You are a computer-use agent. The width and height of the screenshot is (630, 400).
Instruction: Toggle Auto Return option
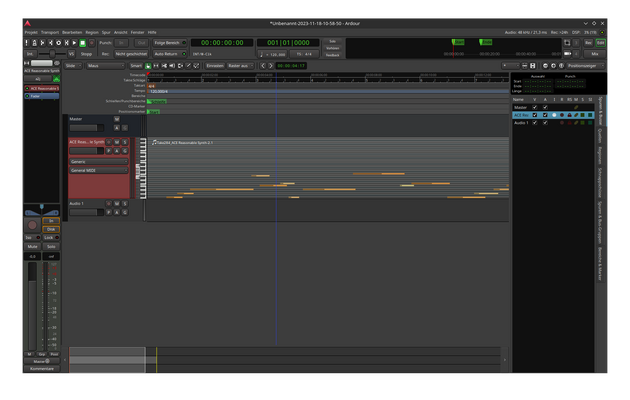coord(170,54)
